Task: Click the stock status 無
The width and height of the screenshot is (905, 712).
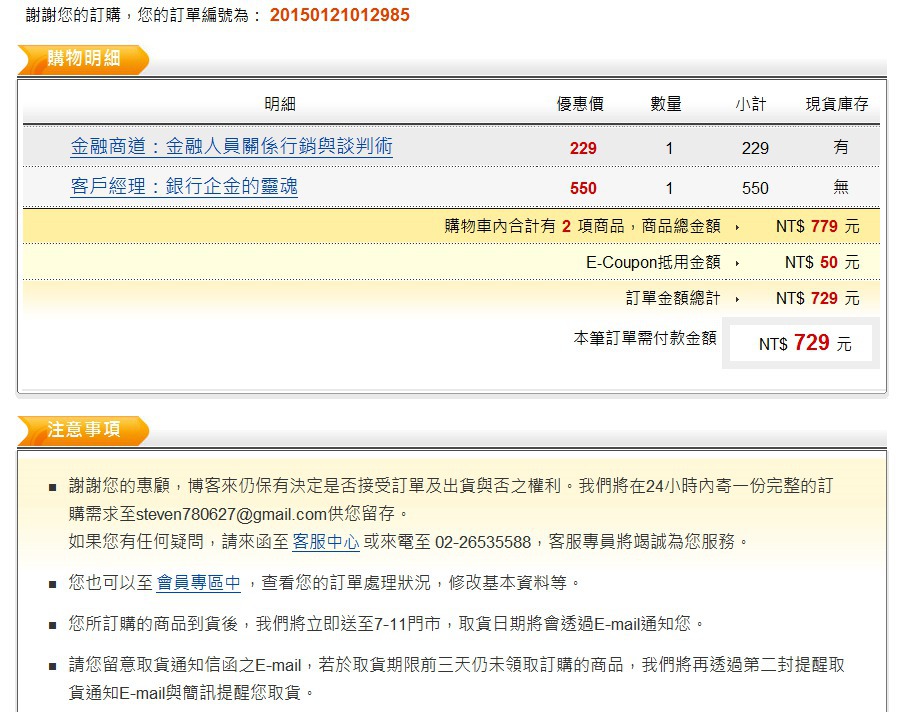Action: (x=841, y=187)
